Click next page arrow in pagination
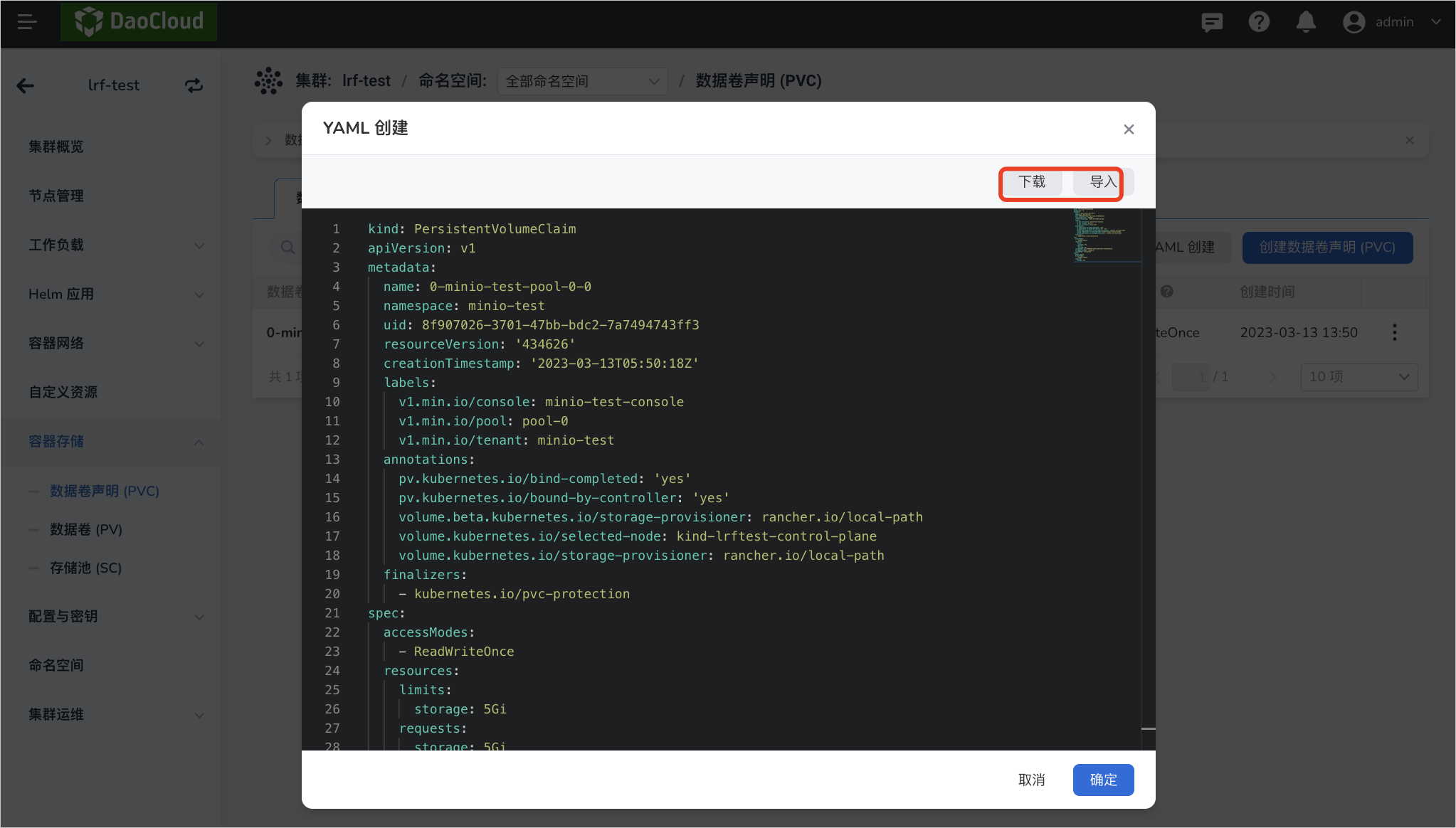 click(1273, 377)
